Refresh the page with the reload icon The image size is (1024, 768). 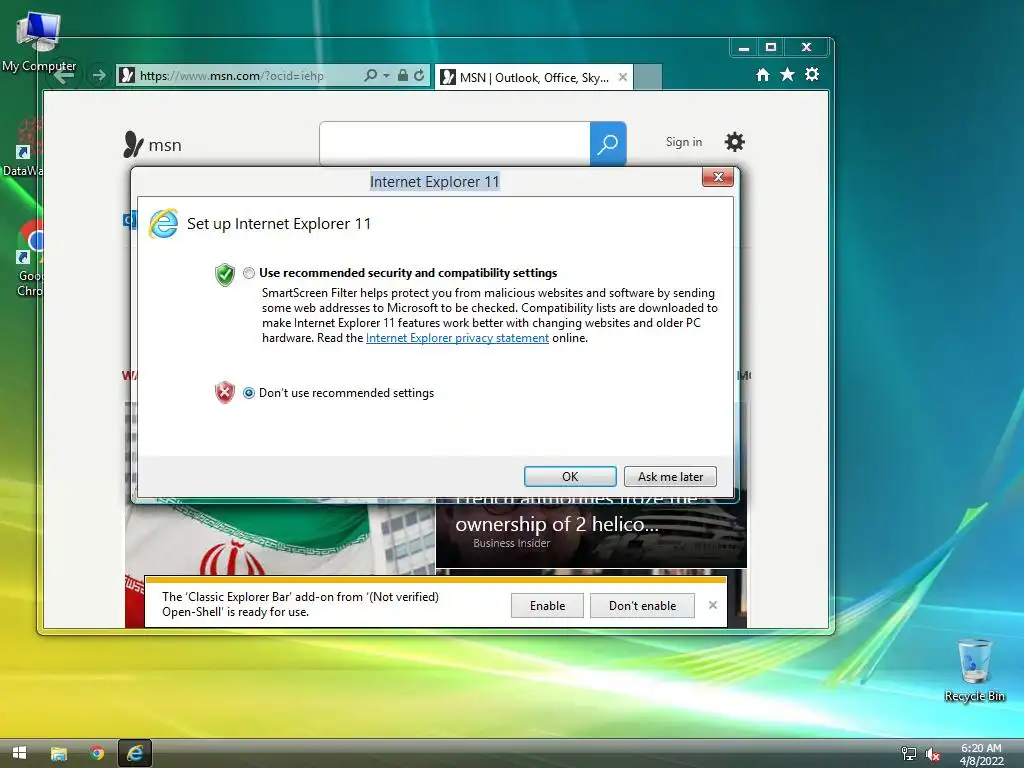[419, 76]
